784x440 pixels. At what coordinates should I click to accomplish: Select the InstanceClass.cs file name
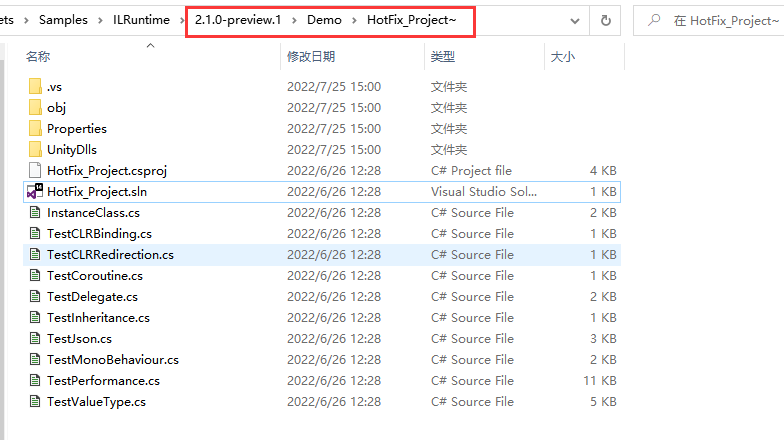94,213
